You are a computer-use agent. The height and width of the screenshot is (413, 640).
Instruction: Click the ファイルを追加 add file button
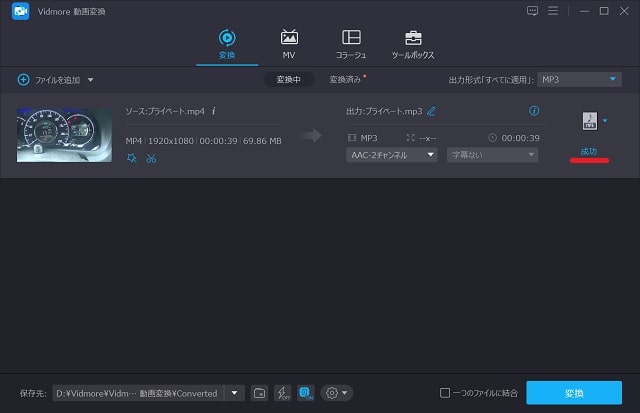pos(49,80)
